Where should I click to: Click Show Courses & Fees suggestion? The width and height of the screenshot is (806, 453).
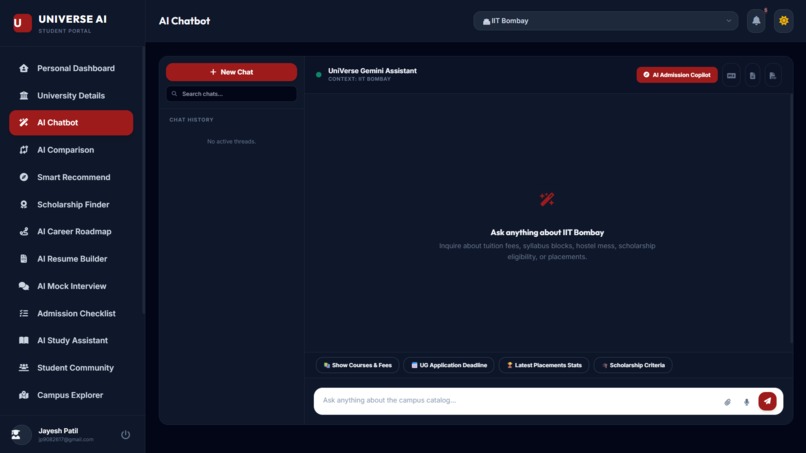(x=357, y=365)
